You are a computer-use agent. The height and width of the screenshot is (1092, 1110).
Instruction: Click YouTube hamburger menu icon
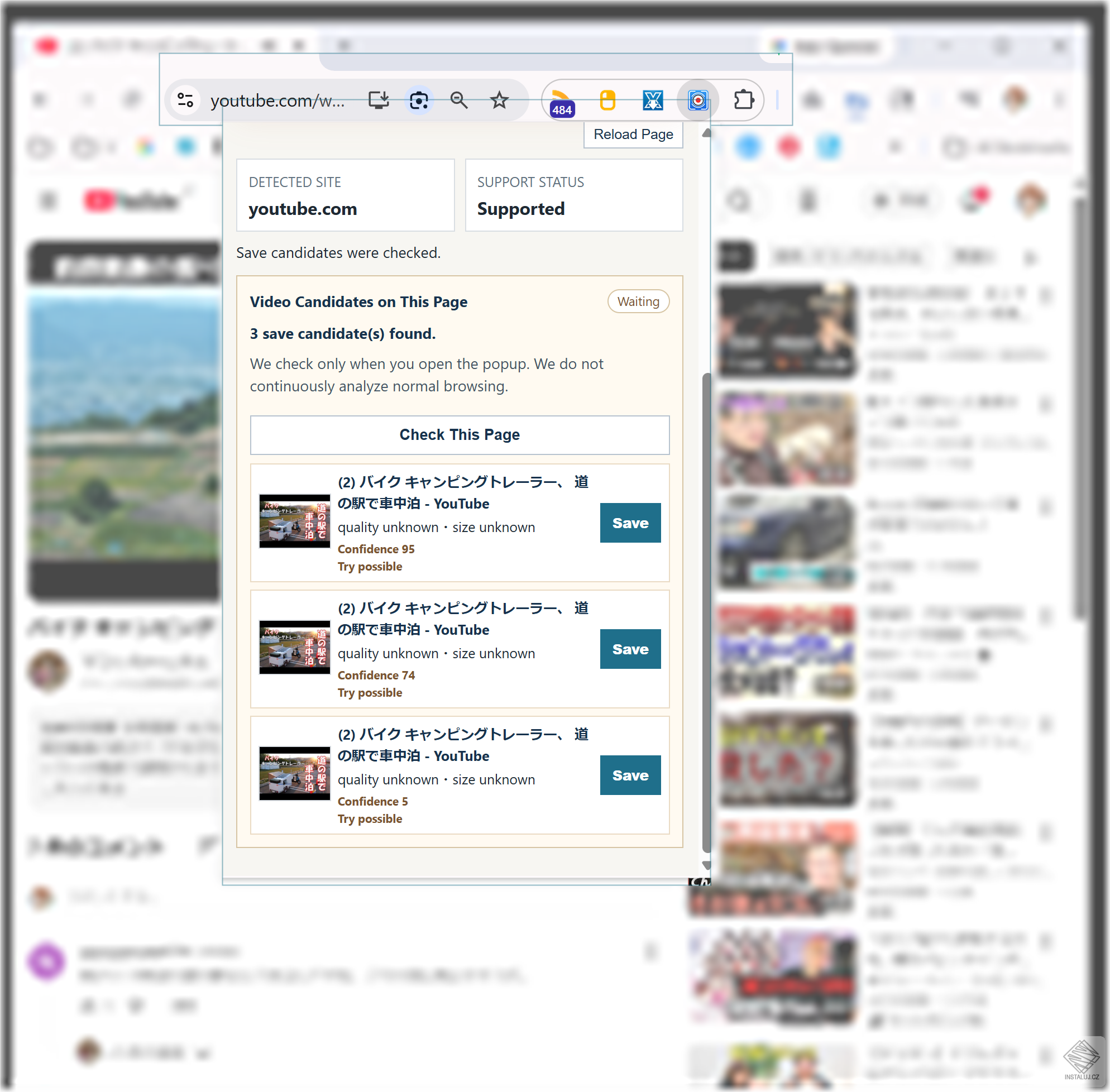coord(48,201)
